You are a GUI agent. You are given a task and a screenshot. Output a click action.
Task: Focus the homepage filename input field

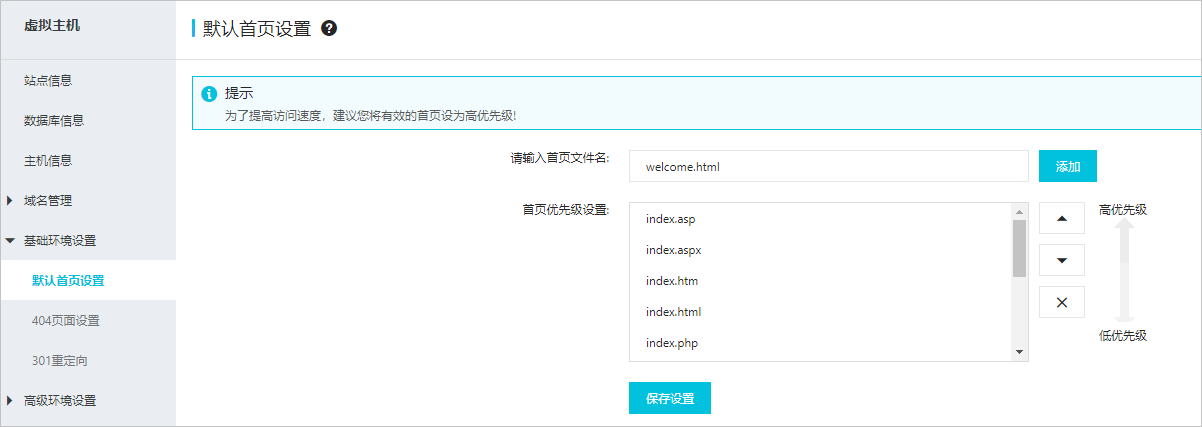click(x=829, y=166)
